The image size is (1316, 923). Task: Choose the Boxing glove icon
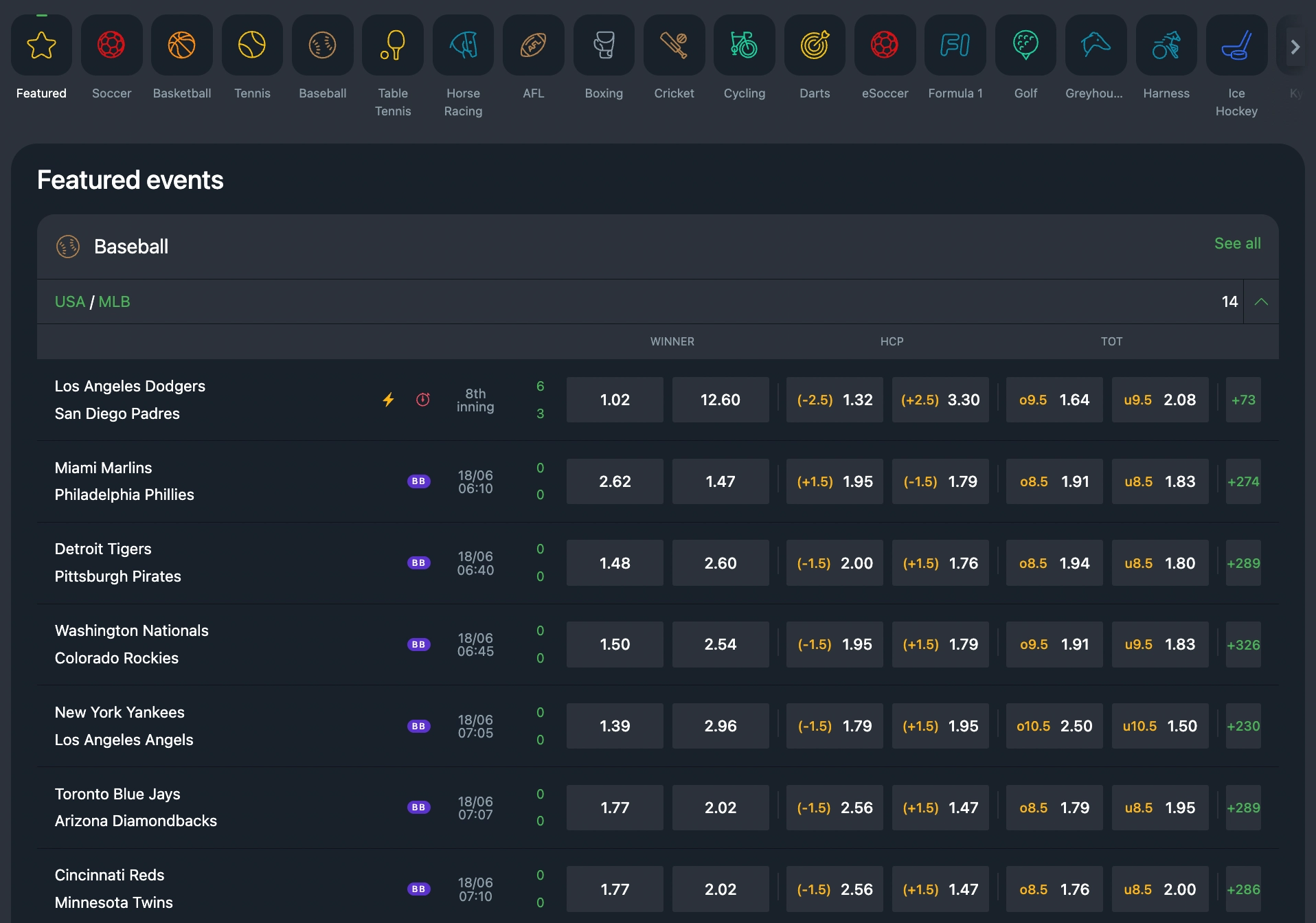(604, 45)
